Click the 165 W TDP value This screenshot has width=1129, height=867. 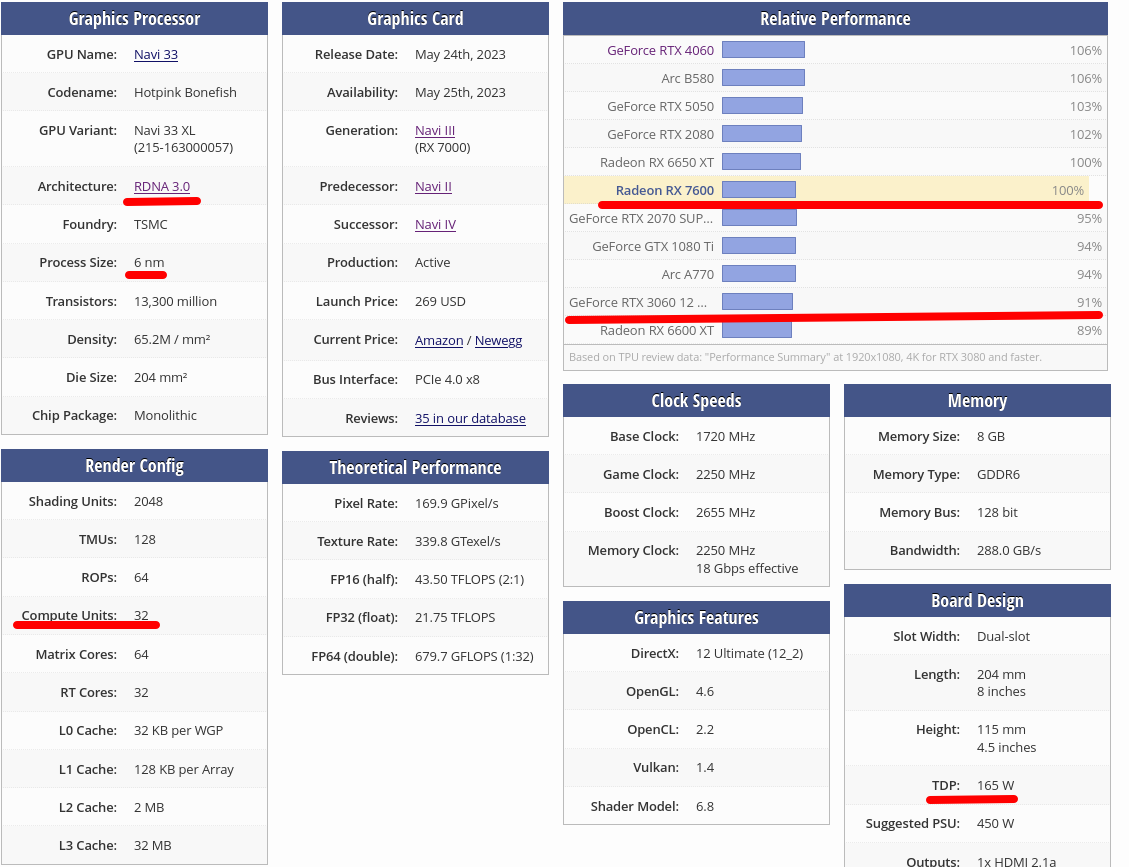(995, 786)
